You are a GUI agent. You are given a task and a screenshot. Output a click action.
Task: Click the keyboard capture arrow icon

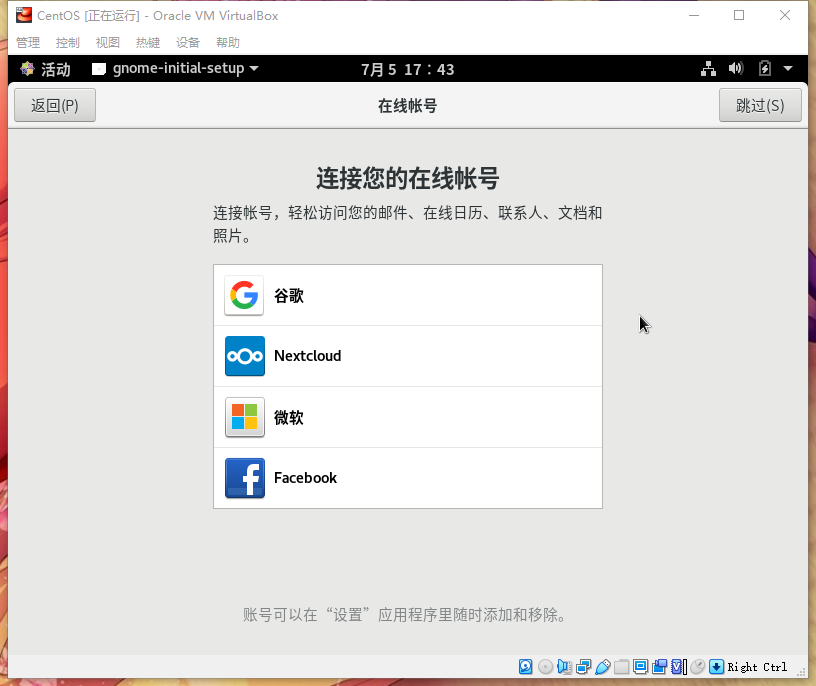tap(717, 667)
